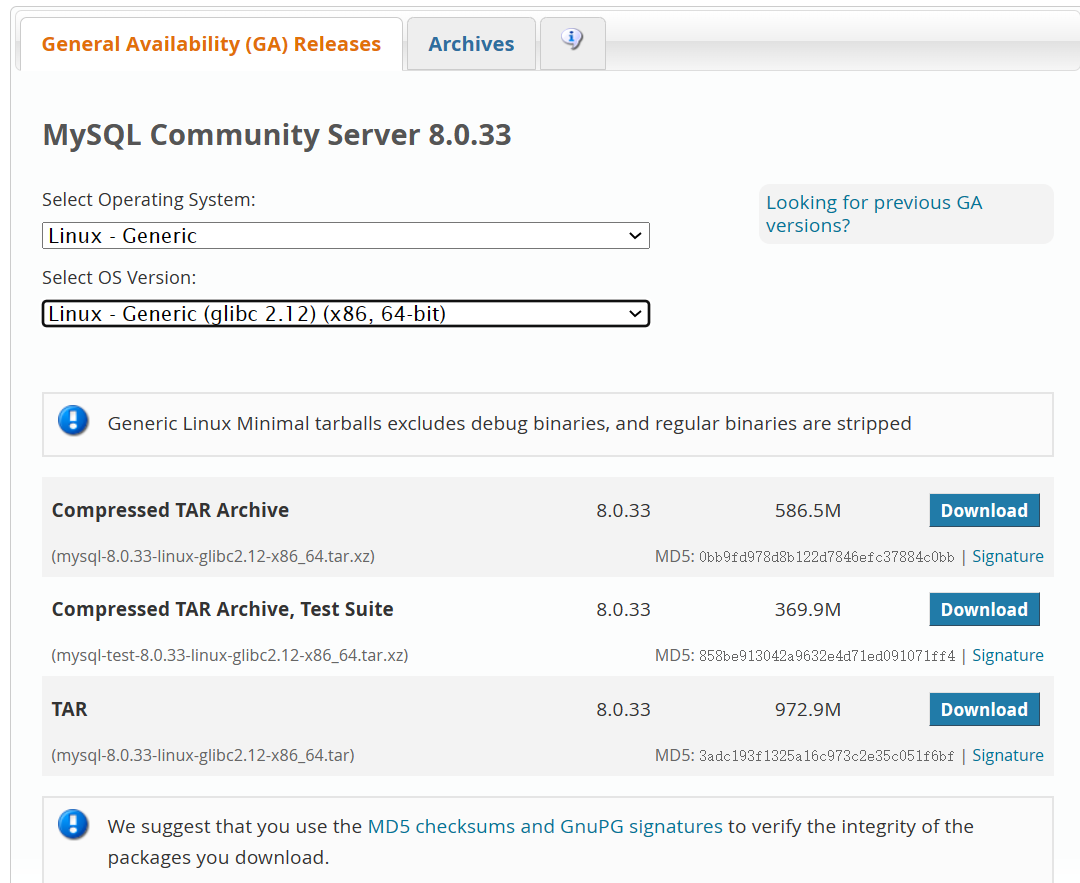Viewport: 1080px width, 883px height.
Task: Click info icon beside Generic Linux Minimal note
Action: coord(73,421)
